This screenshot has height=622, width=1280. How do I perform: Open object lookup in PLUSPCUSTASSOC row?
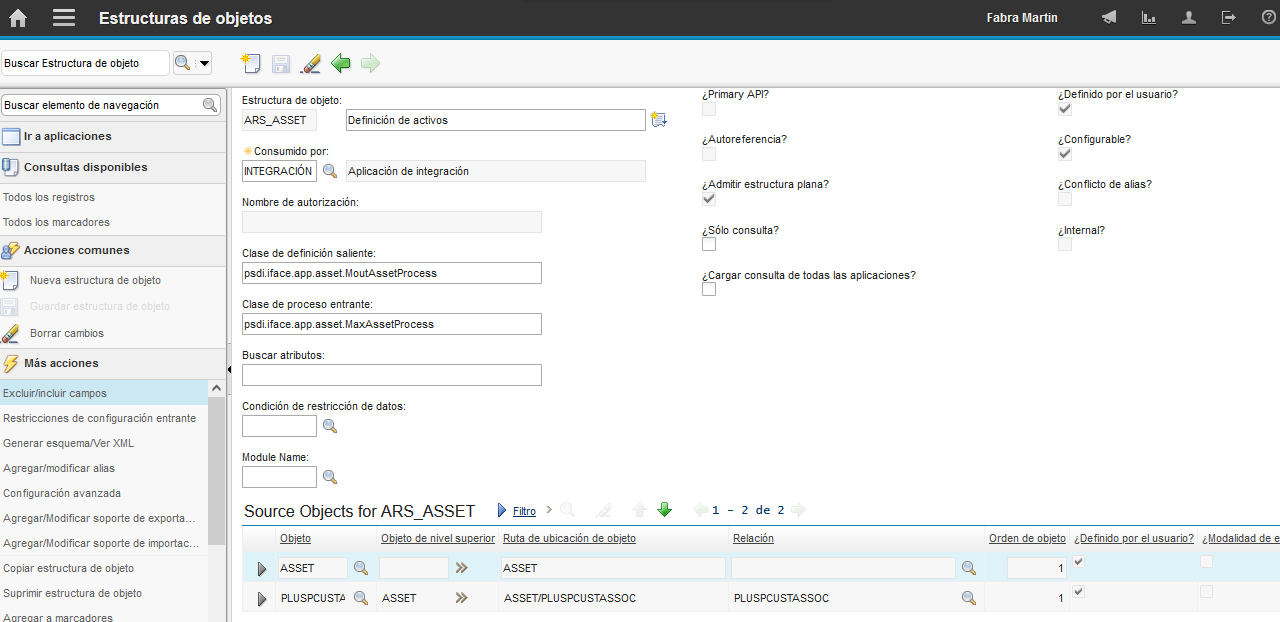tap(361, 598)
